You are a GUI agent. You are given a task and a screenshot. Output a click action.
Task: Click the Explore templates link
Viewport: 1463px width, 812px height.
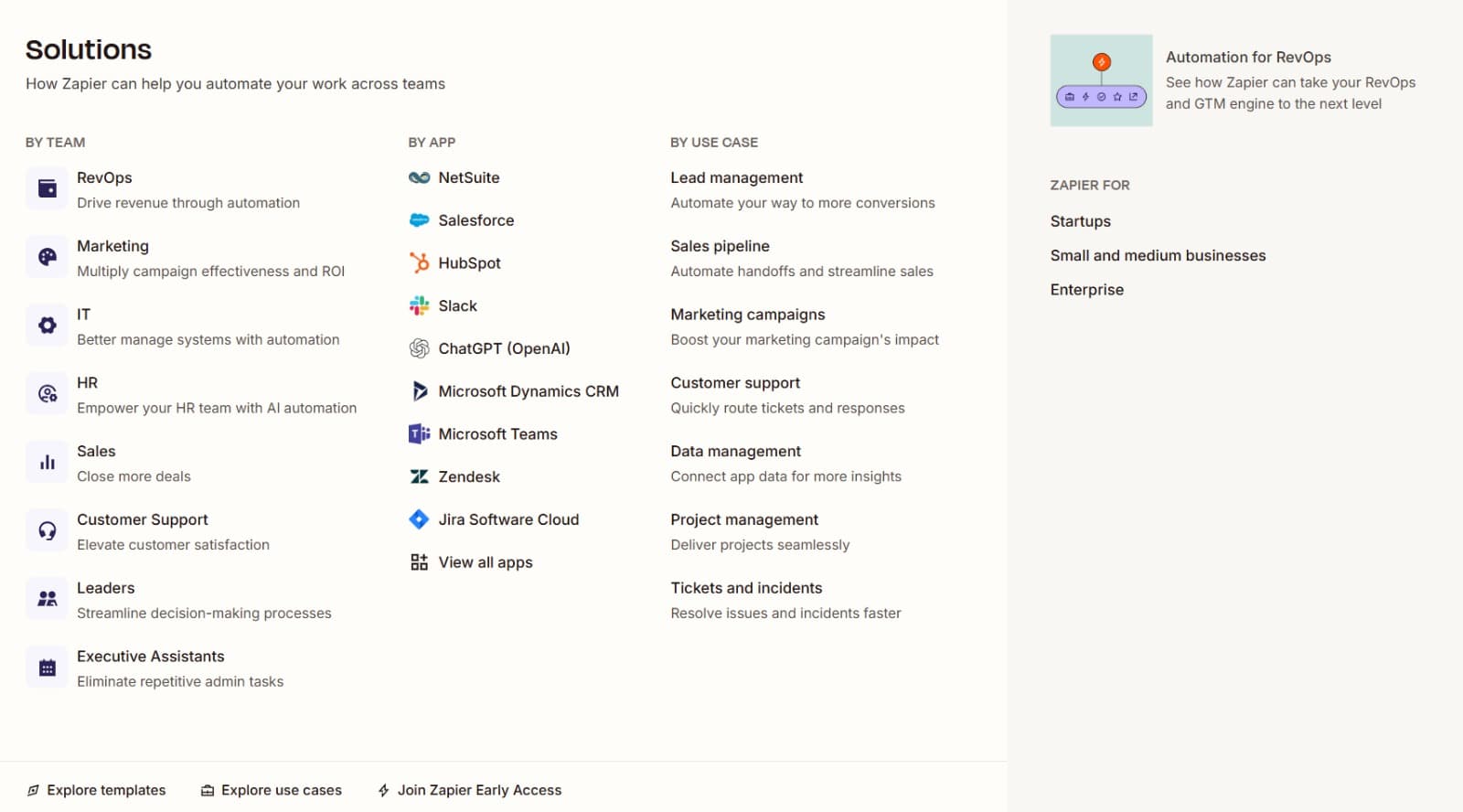click(x=106, y=790)
